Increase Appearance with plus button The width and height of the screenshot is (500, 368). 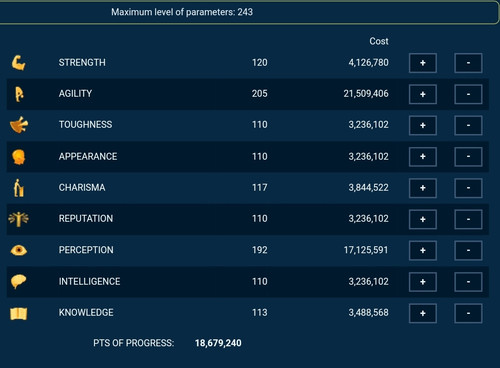tap(423, 156)
